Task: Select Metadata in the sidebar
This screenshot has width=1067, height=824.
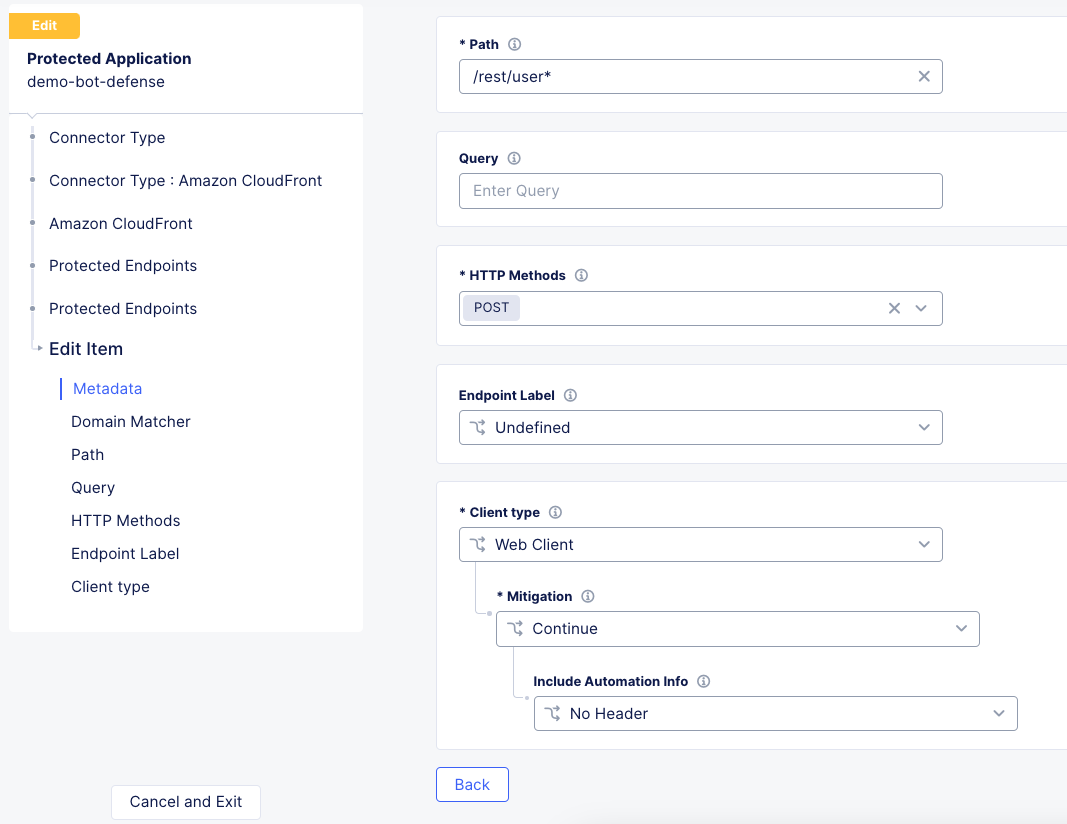Action: click(x=107, y=388)
